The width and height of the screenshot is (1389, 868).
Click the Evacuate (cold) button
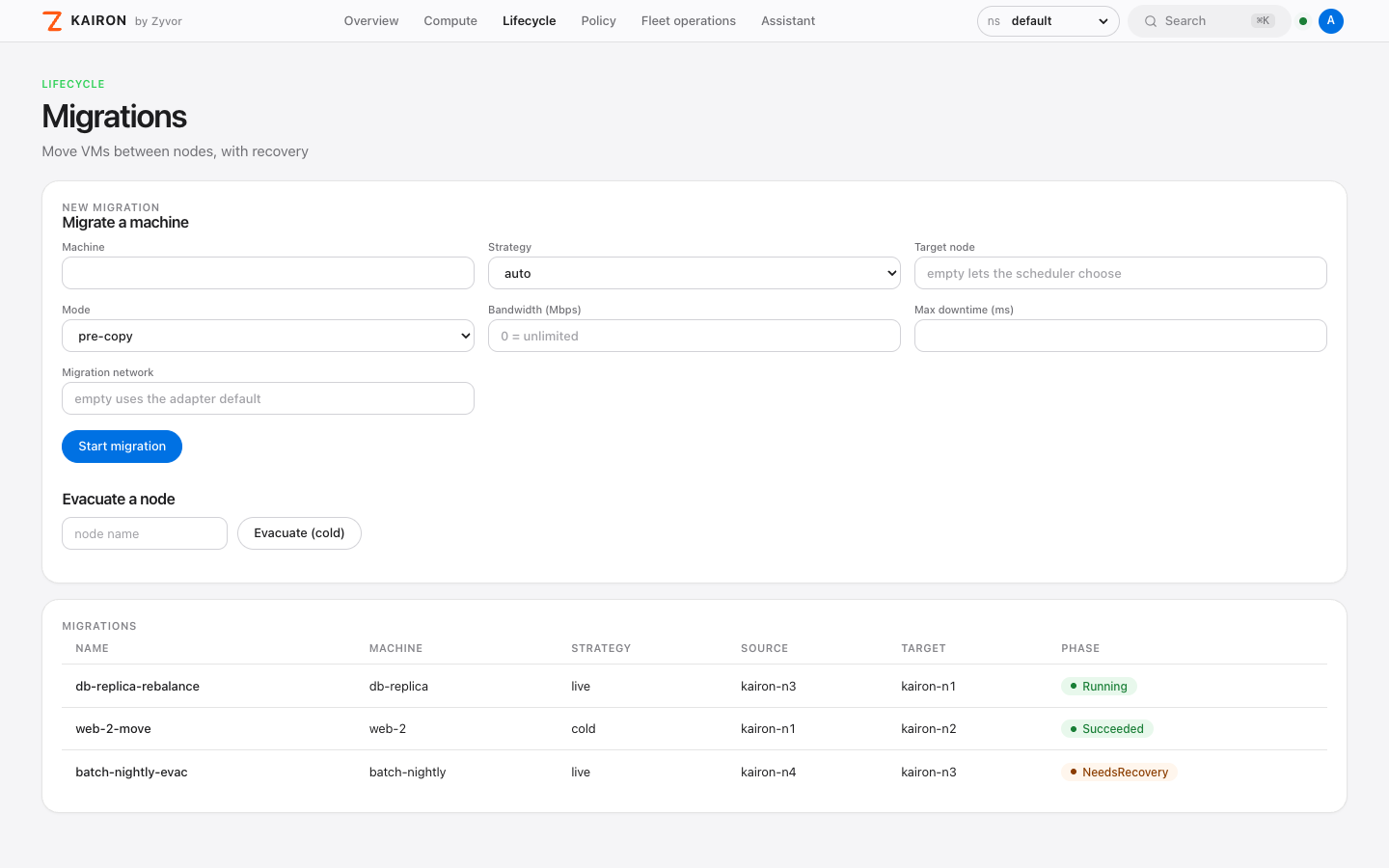pos(299,533)
